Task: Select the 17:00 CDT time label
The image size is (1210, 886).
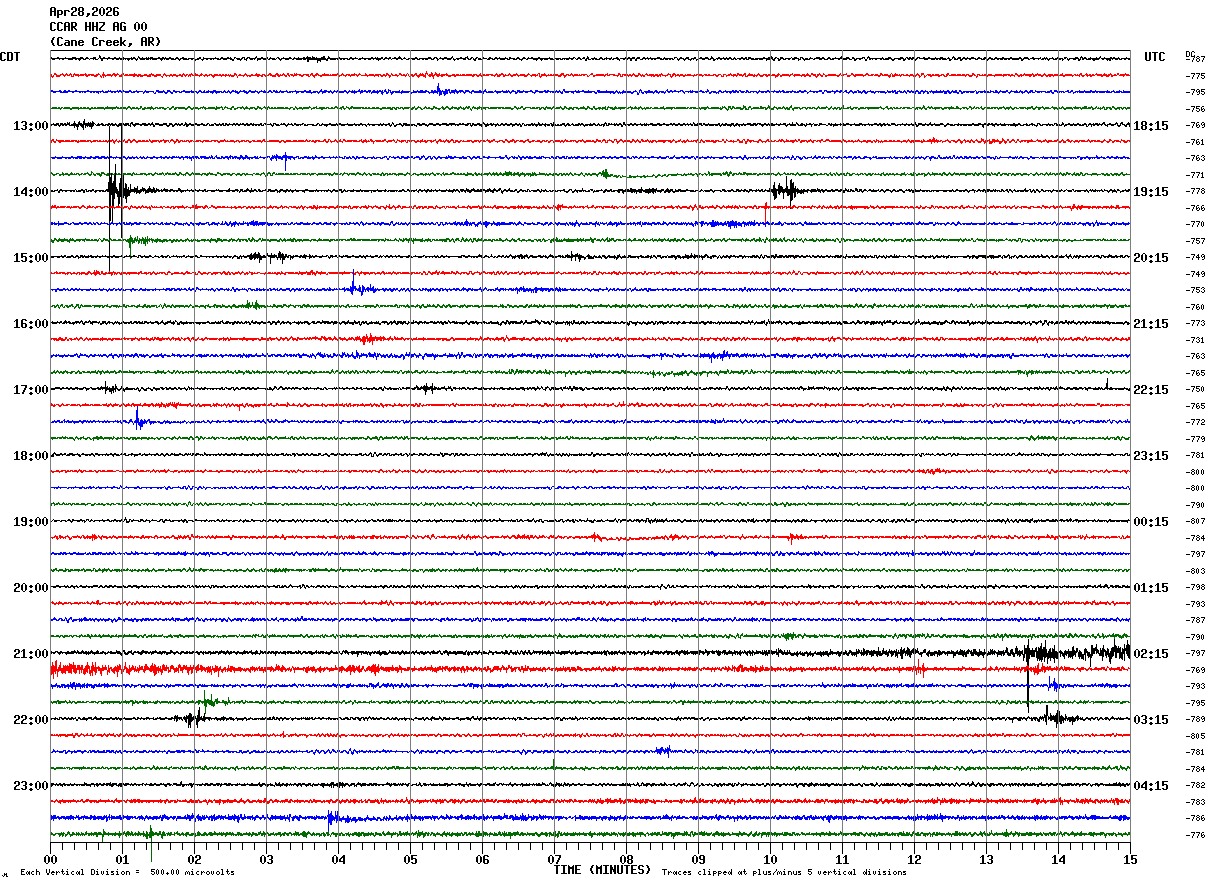Action: pos(30,390)
